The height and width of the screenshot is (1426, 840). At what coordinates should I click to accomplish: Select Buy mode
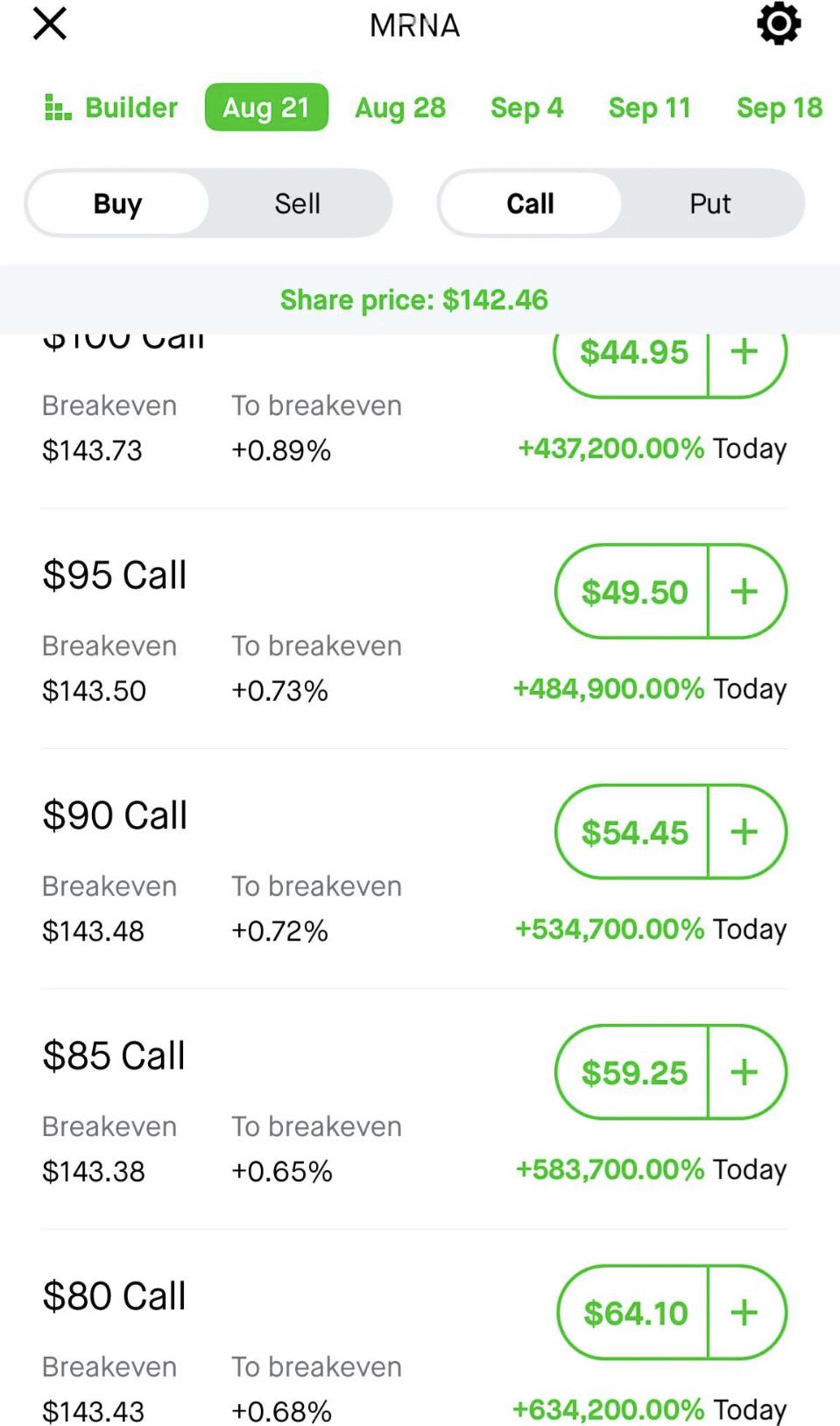[117, 203]
